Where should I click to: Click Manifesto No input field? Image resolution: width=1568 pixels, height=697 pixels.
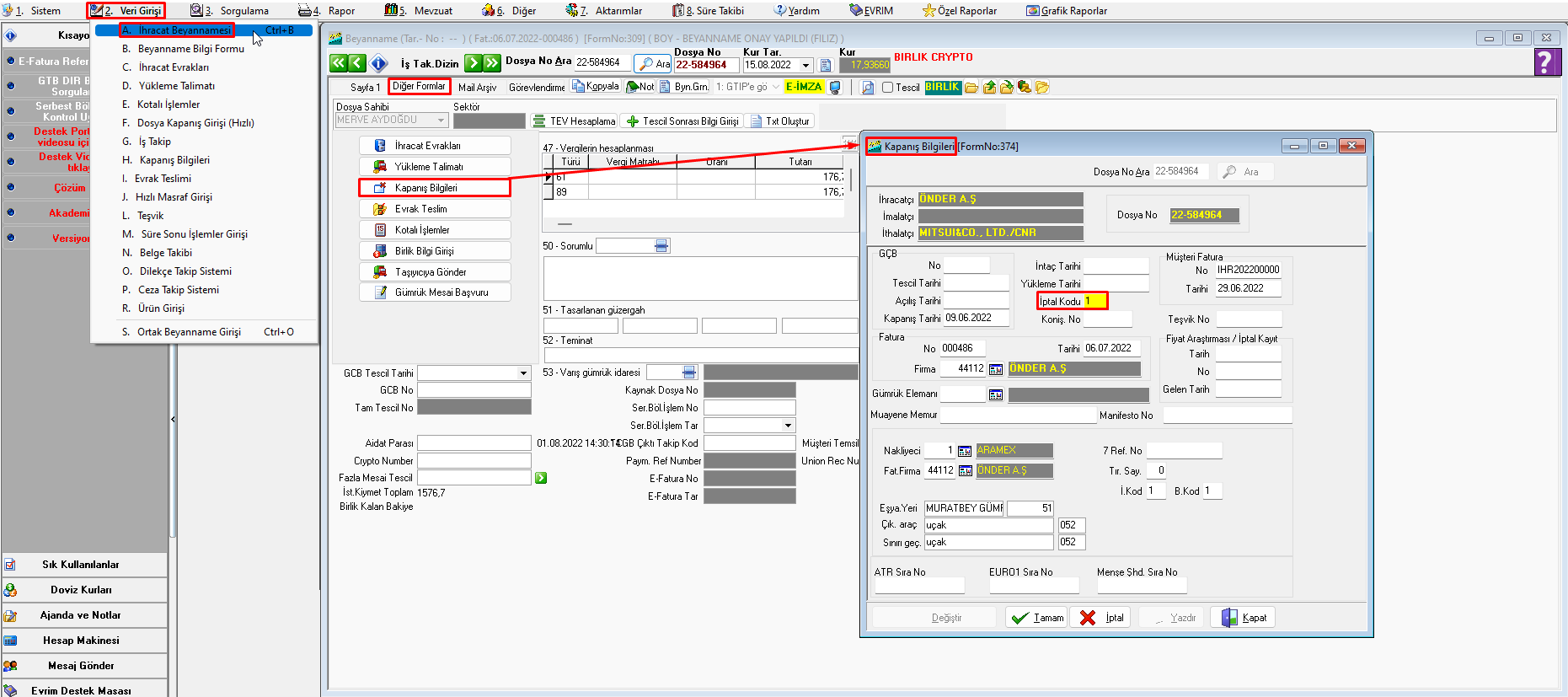coord(1228,416)
